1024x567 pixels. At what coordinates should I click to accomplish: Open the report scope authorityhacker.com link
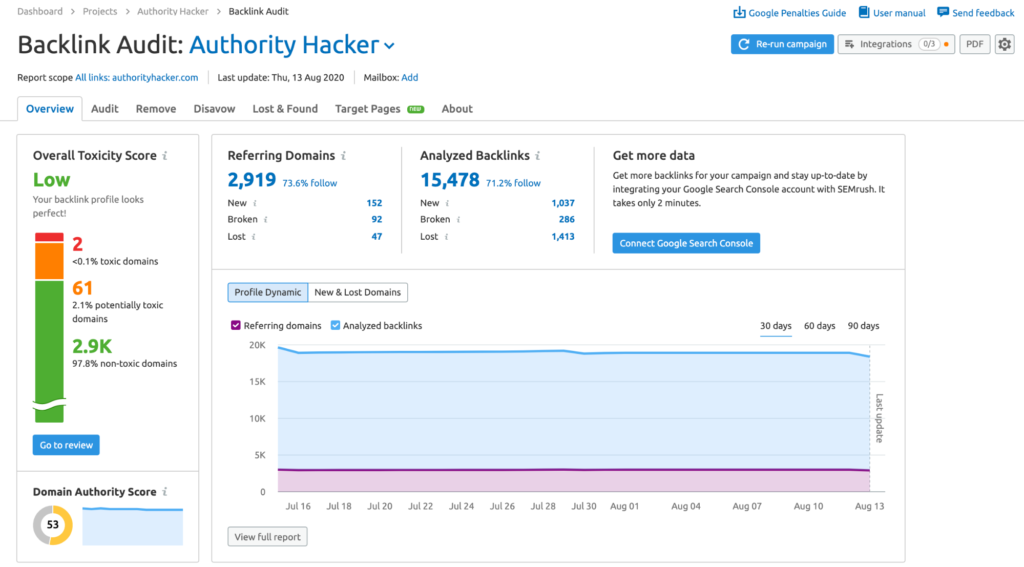pos(136,77)
